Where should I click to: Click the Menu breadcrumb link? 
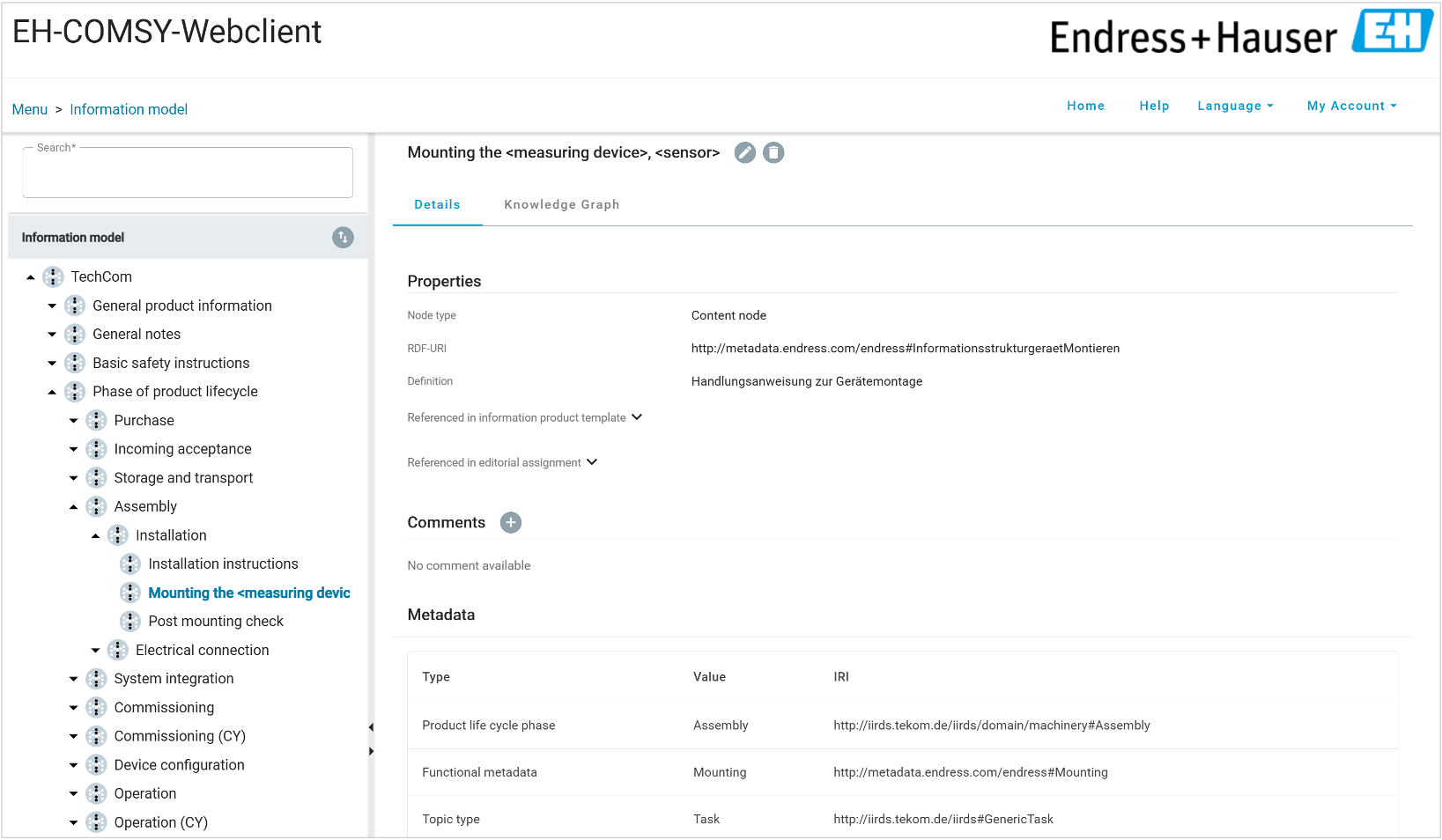click(x=30, y=109)
